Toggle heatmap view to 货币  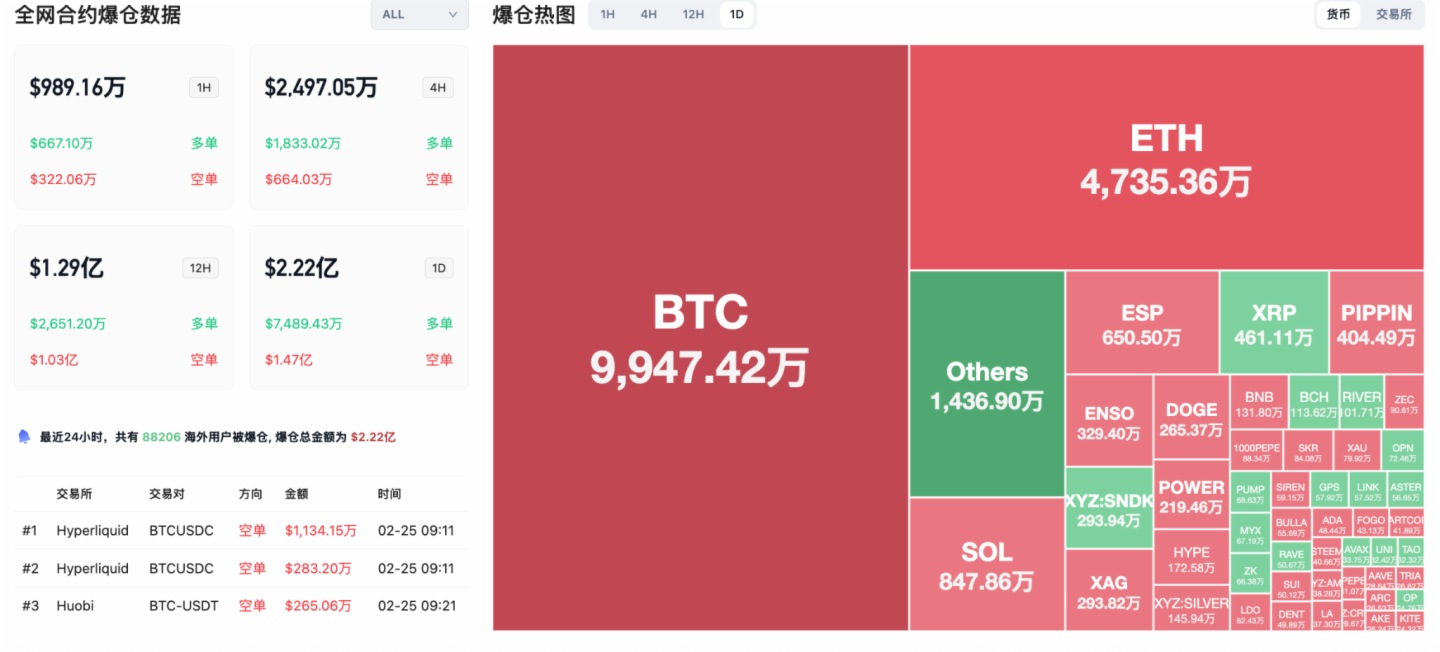1338,14
